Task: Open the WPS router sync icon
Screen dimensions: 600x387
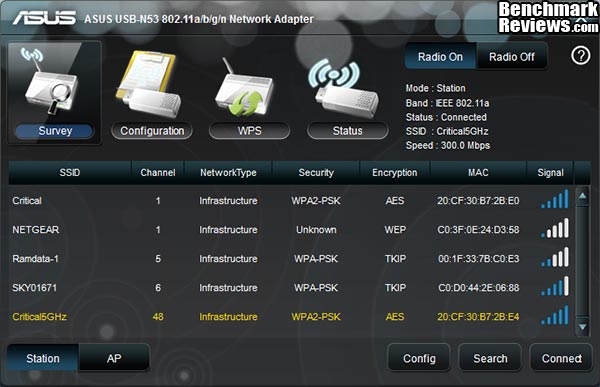Action: click(x=245, y=88)
